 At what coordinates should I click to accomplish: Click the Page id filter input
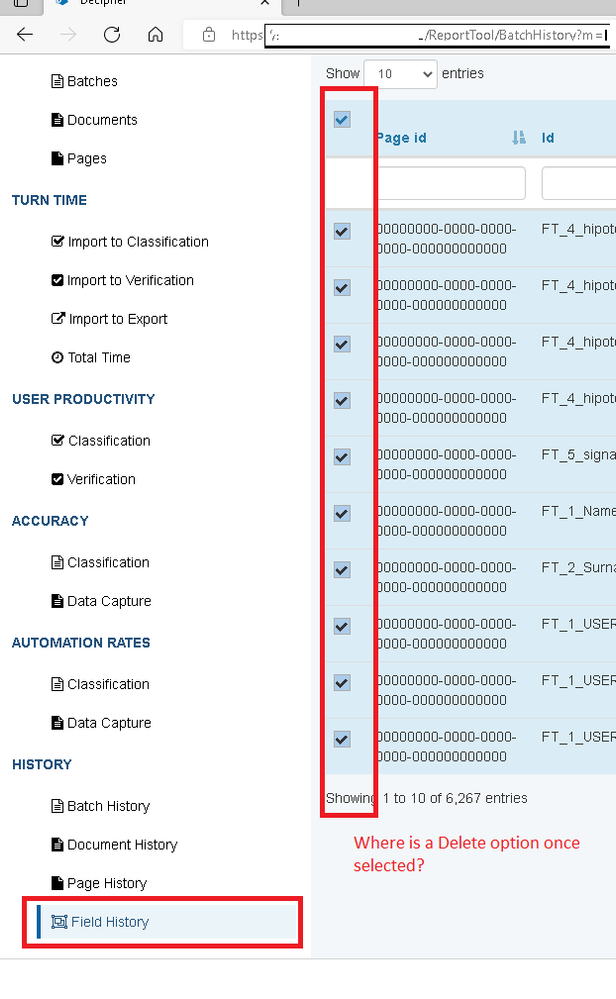(451, 183)
